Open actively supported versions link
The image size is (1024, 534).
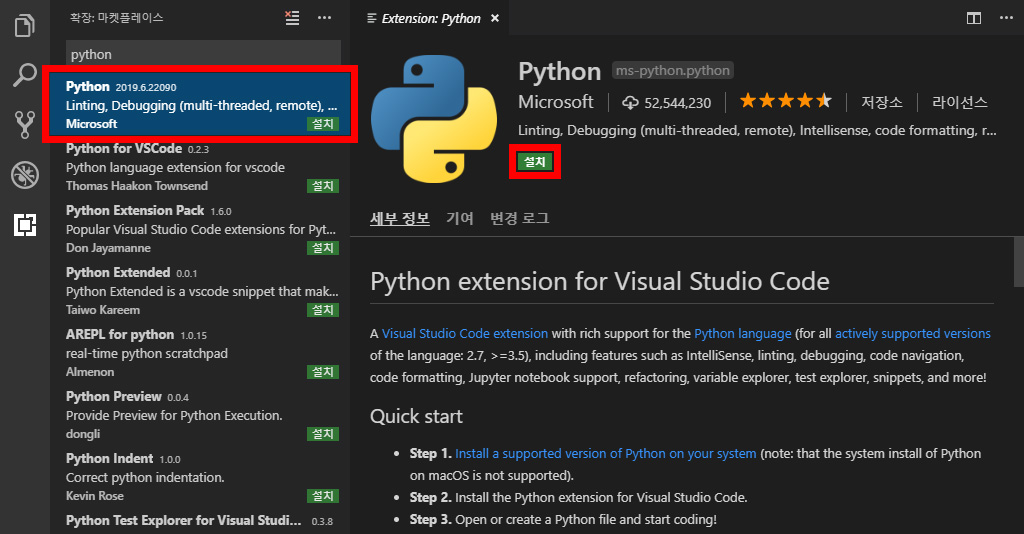[x=913, y=334]
